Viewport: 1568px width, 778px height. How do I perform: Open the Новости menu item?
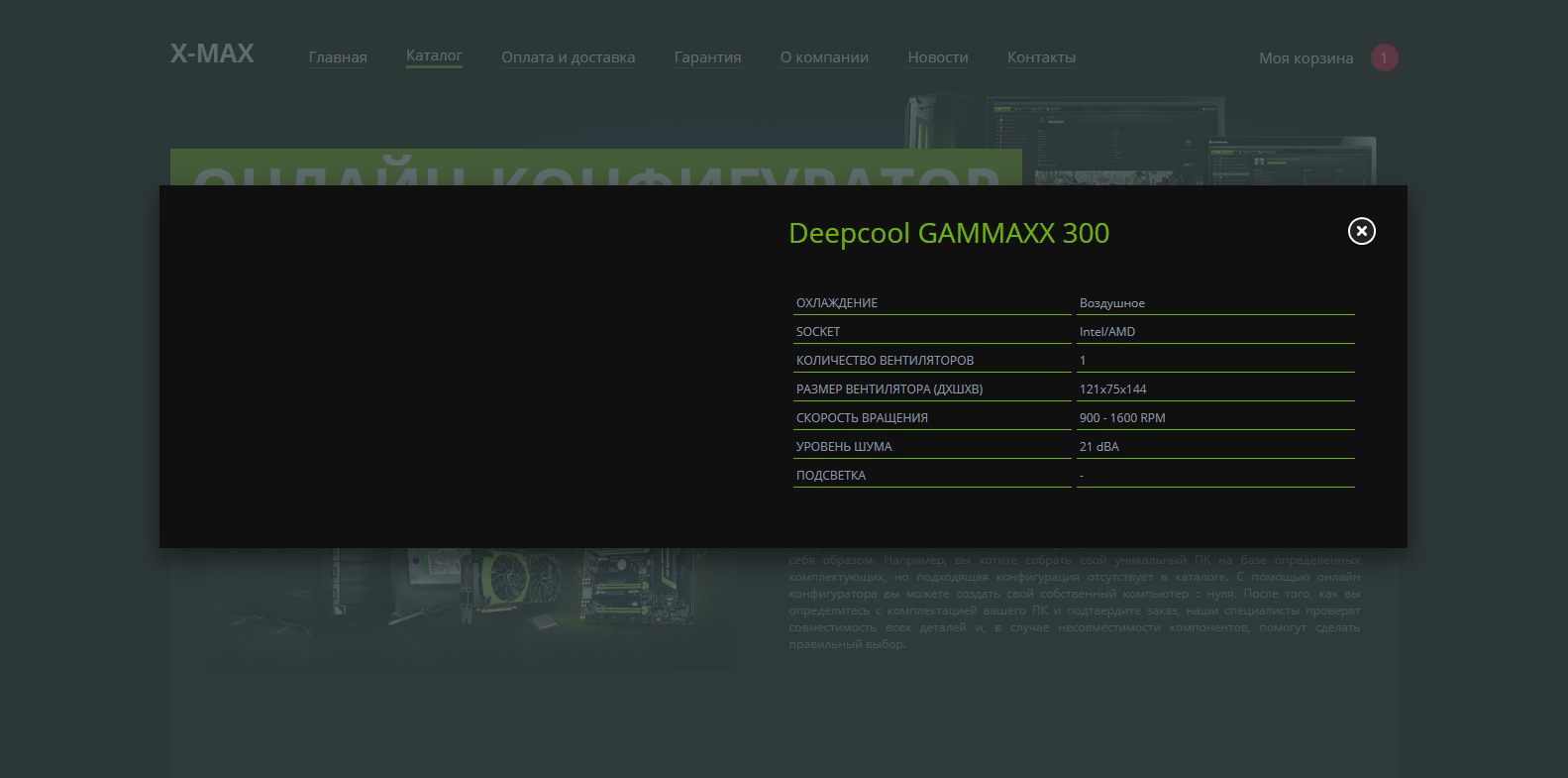(x=938, y=57)
